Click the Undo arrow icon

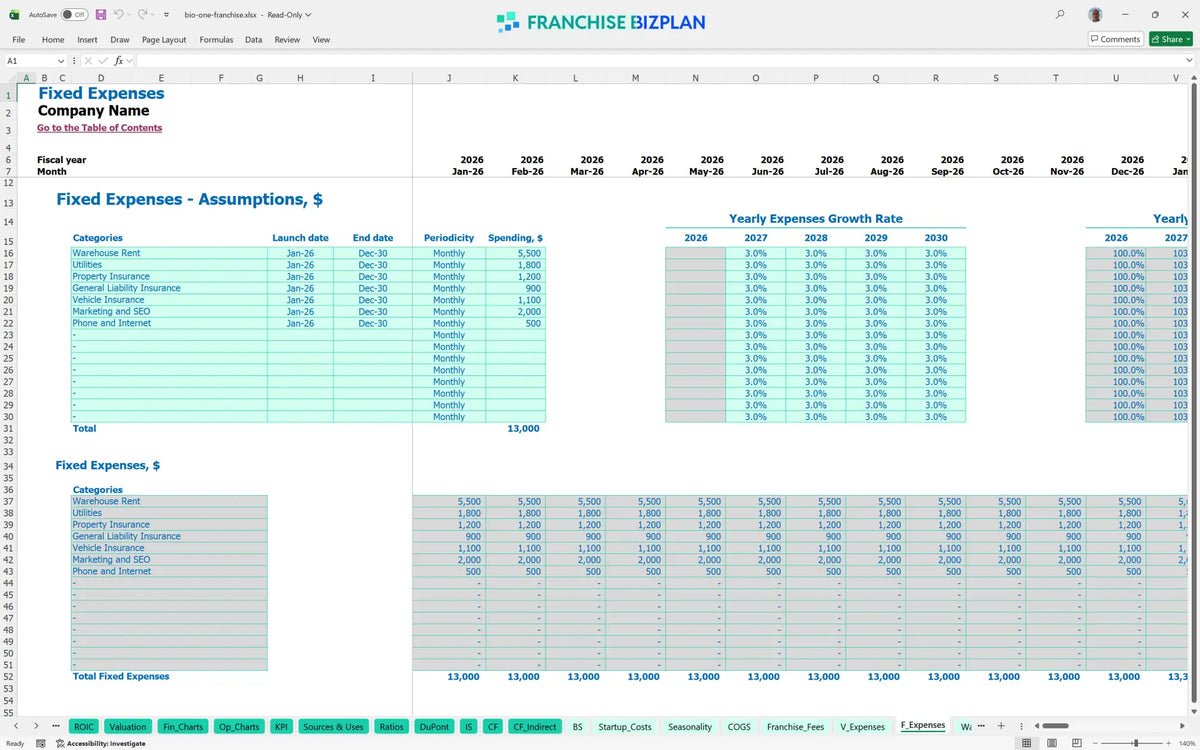click(119, 15)
